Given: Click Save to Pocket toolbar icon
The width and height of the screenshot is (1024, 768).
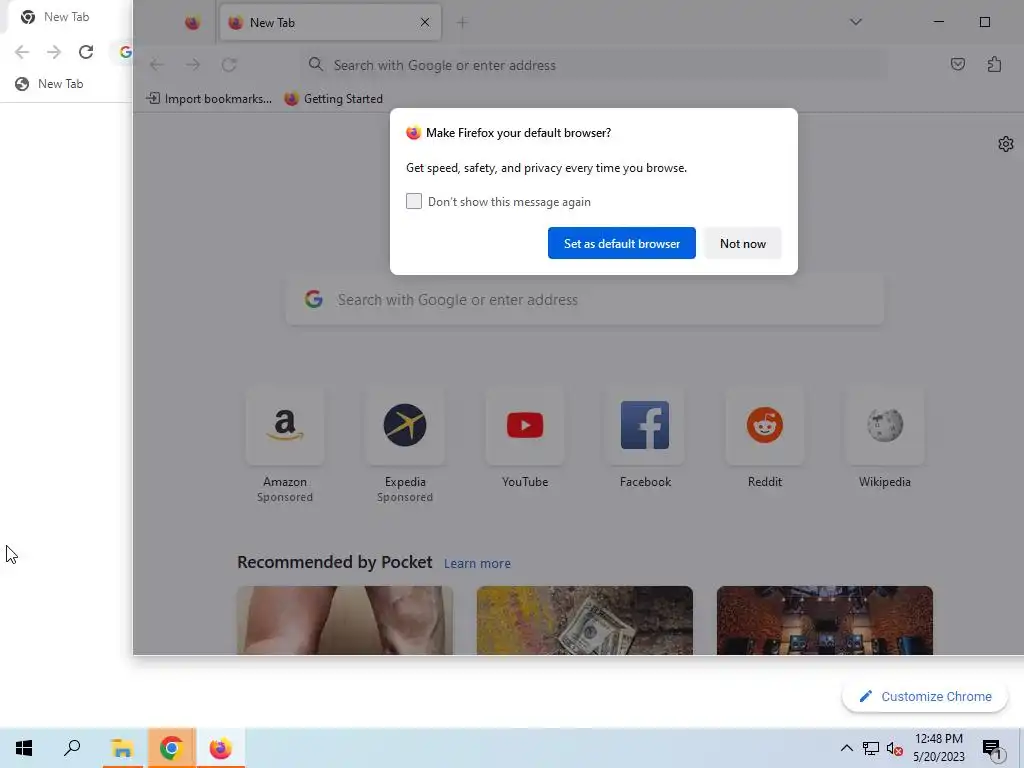Looking at the screenshot, I should [957, 64].
